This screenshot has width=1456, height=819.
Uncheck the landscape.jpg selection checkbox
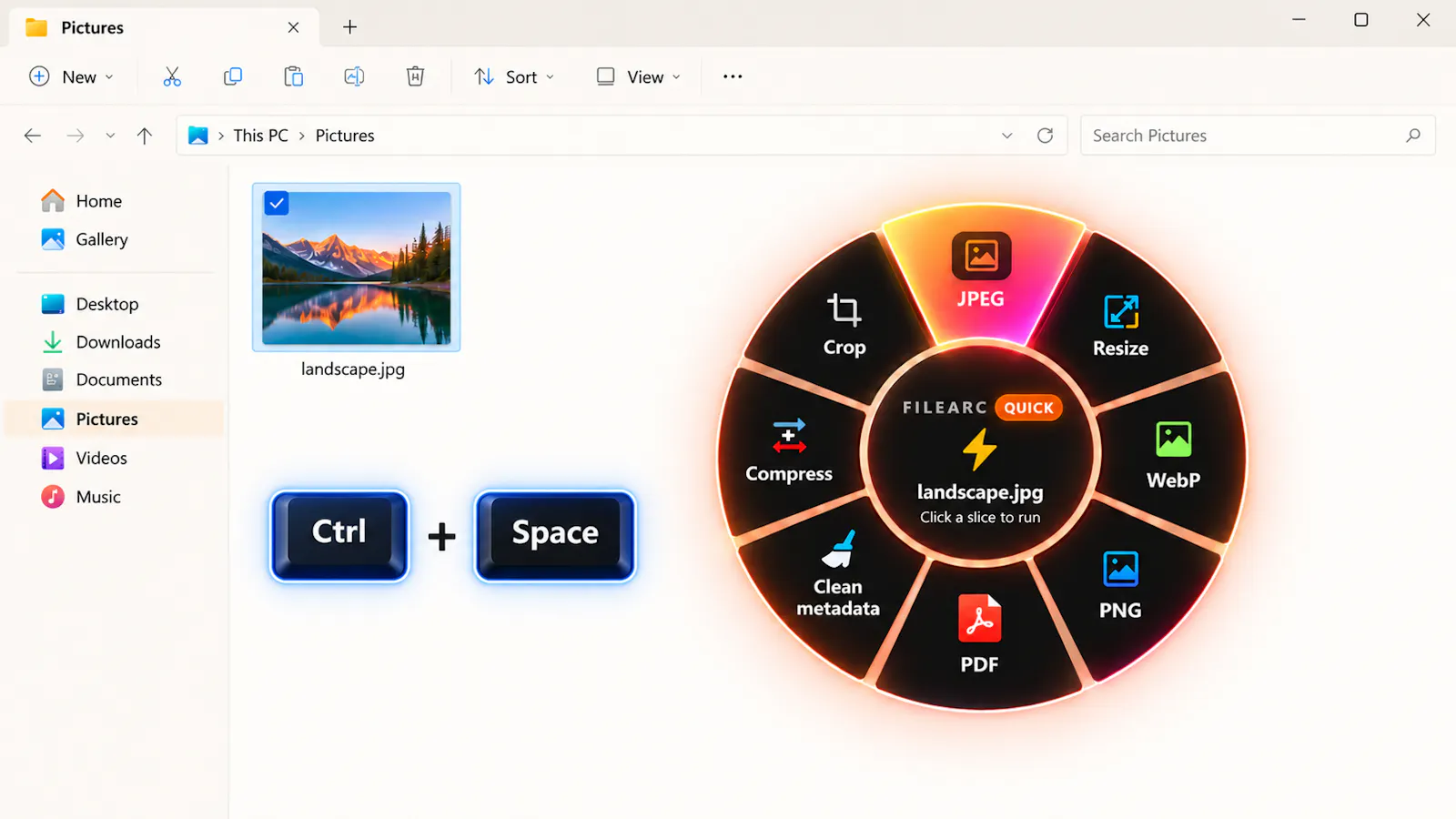pyautogui.click(x=277, y=204)
